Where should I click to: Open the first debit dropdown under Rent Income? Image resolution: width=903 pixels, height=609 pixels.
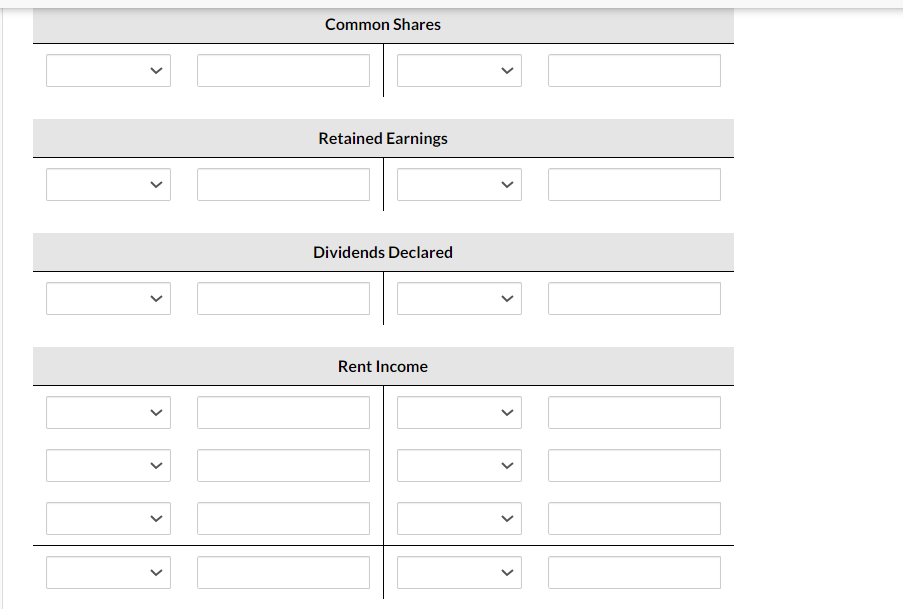[x=108, y=412]
